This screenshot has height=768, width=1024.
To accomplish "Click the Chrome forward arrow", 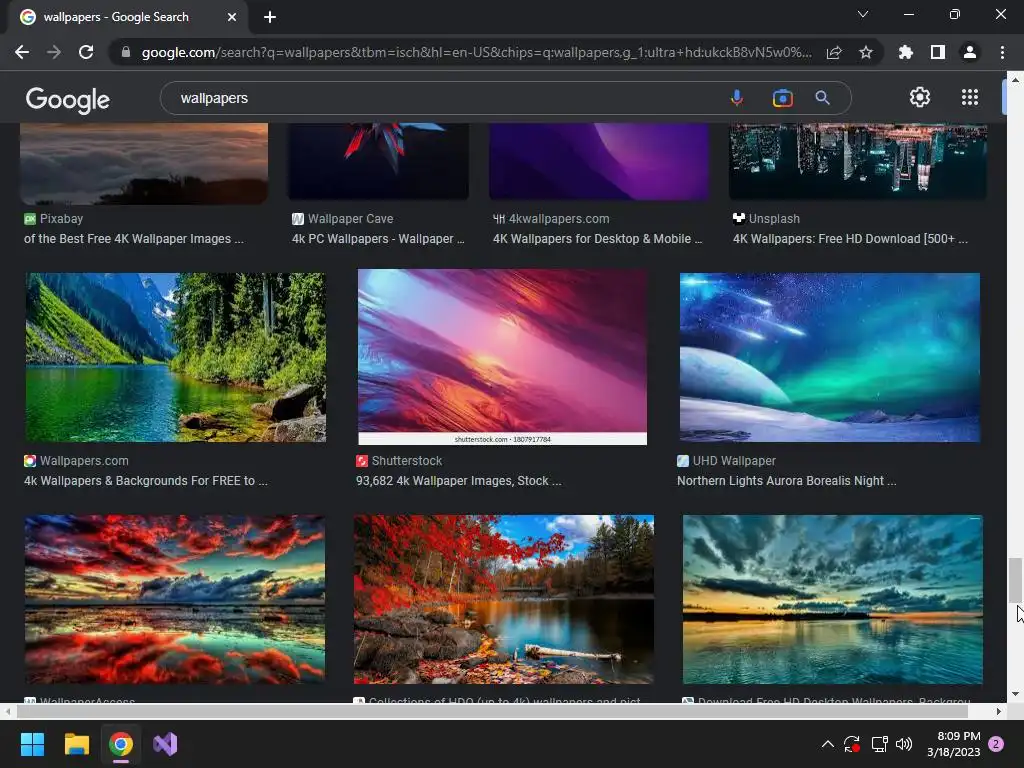I will (x=54, y=52).
